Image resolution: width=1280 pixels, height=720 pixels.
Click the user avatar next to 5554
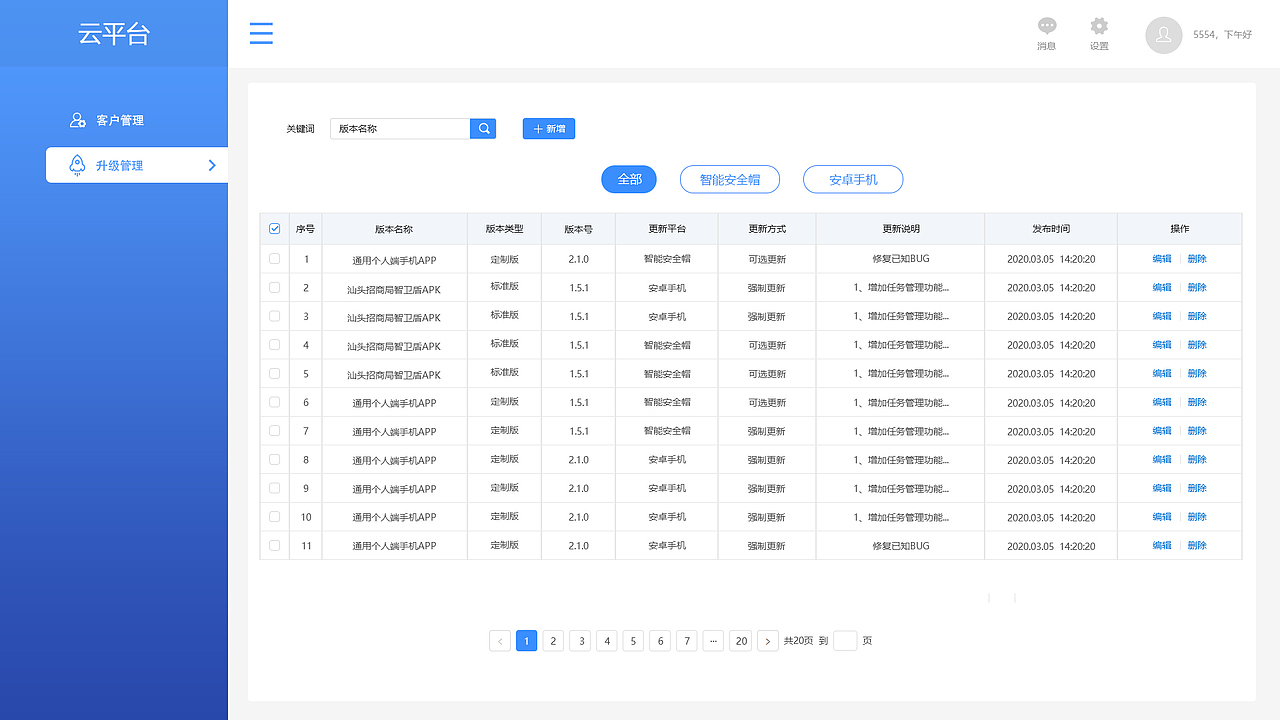[x=1163, y=34]
